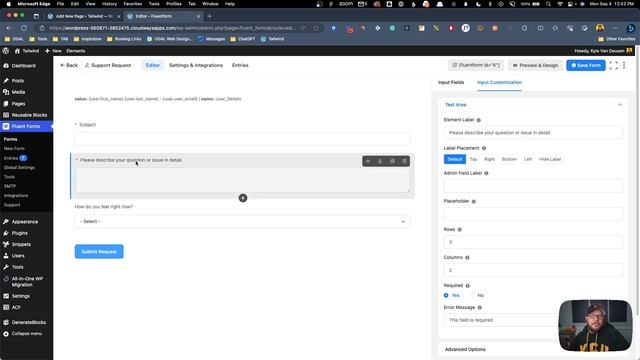This screenshot has height=360, width=640.
Task: Click the info icon beside Error Message
Action: (480, 308)
